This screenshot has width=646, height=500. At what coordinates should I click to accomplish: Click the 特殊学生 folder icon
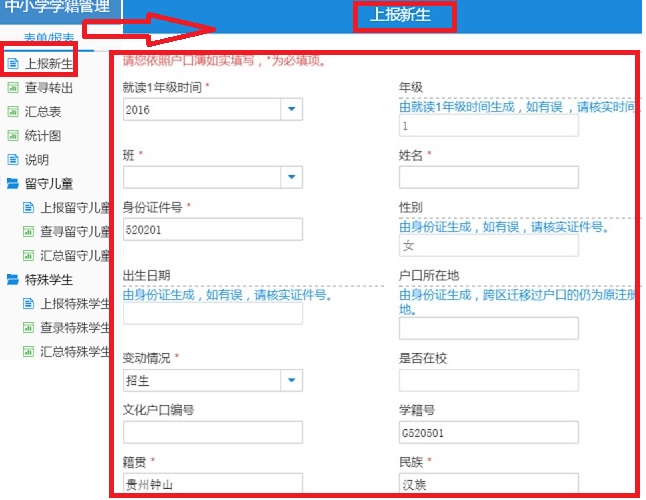13,280
